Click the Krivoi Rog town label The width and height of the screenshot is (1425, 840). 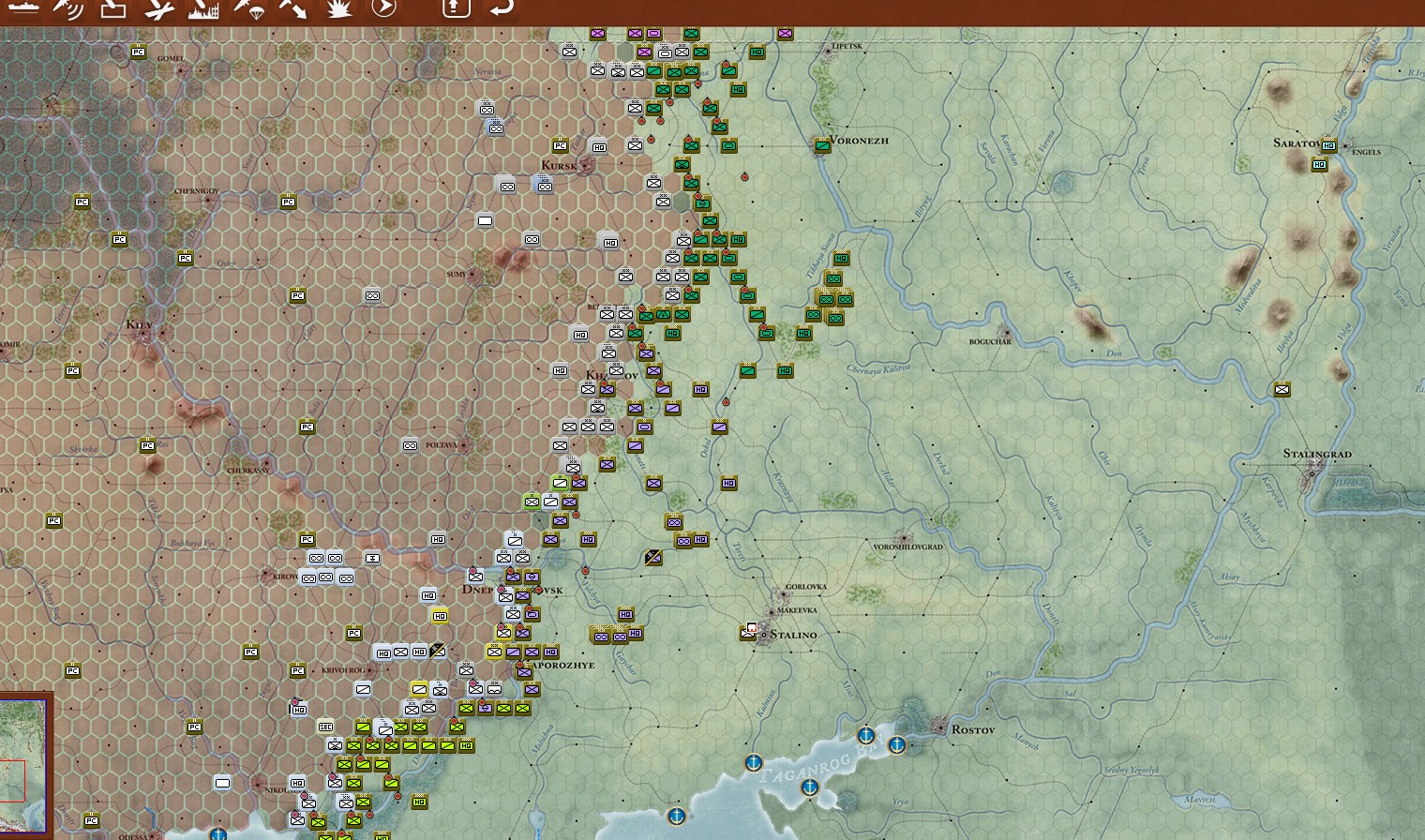pos(342,670)
